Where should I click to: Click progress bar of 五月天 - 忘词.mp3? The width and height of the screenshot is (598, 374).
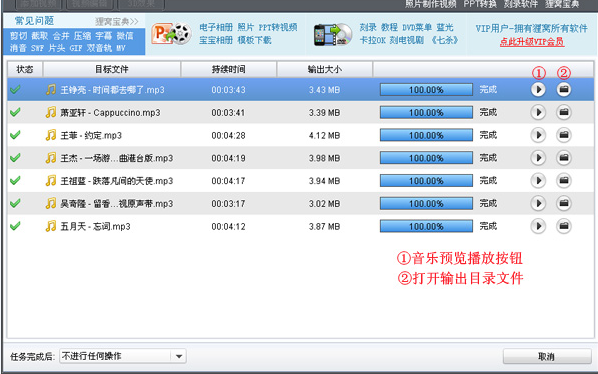[426, 226]
